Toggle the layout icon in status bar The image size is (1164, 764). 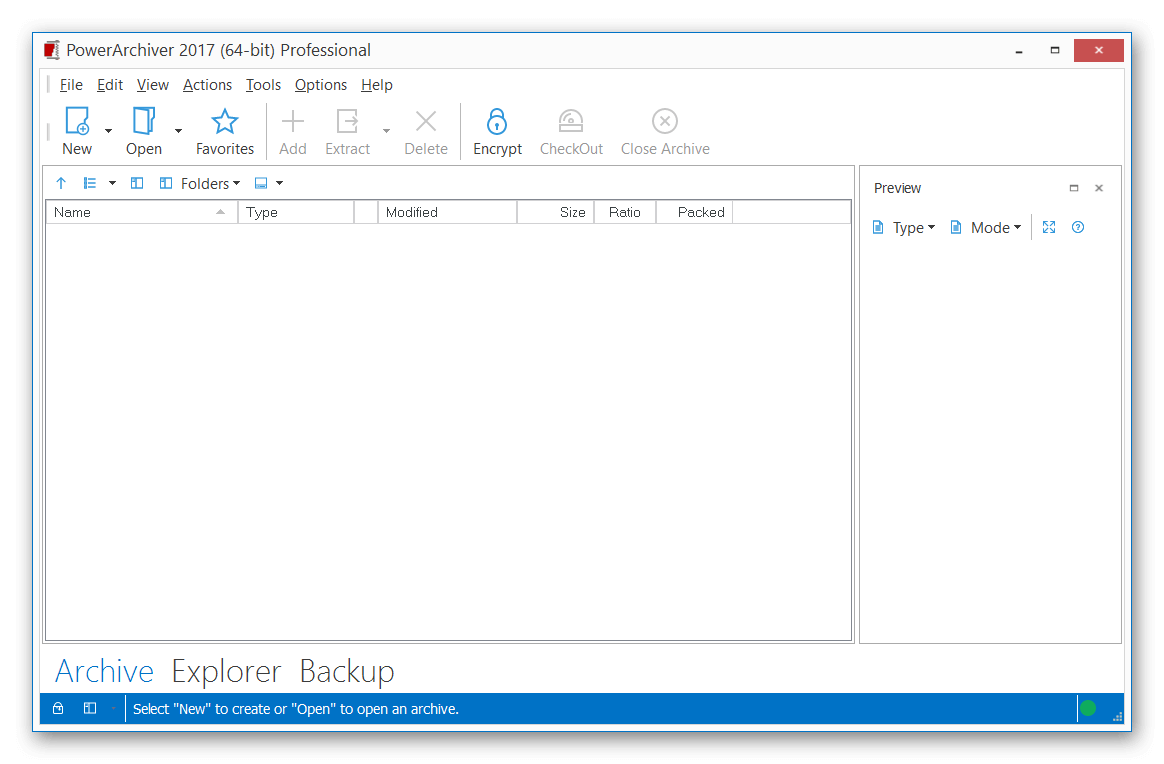pos(90,709)
